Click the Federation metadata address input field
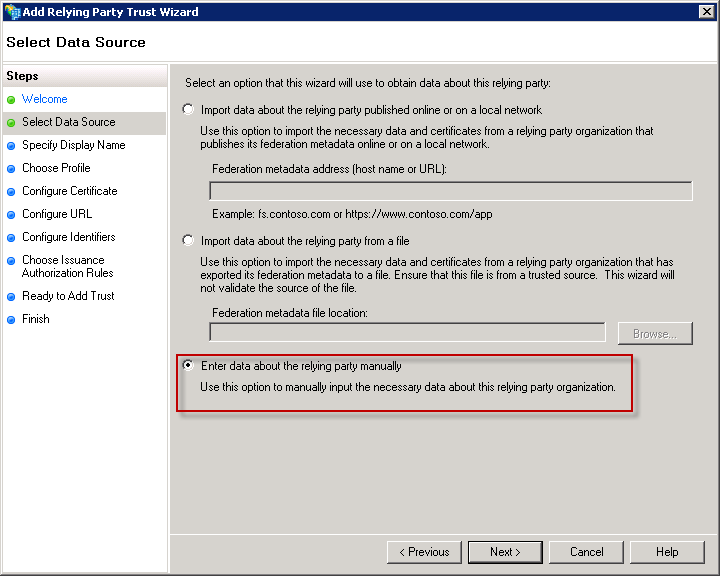The image size is (720, 576). [451, 191]
